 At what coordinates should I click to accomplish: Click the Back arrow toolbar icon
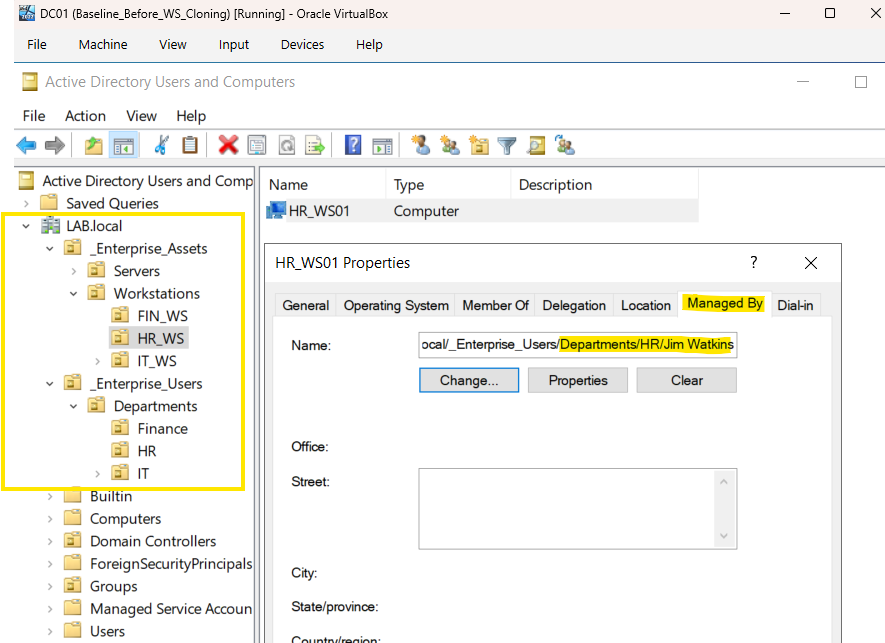click(x=26, y=146)
